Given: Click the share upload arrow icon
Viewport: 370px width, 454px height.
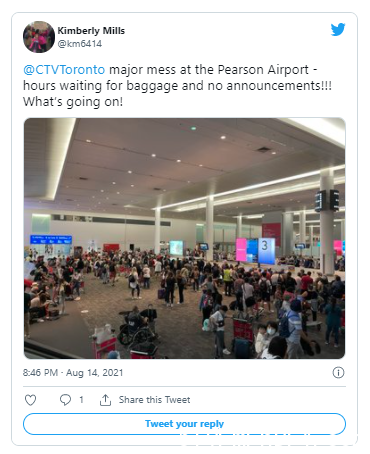Looking at the screenshot, I should click(x=105, y=400).
